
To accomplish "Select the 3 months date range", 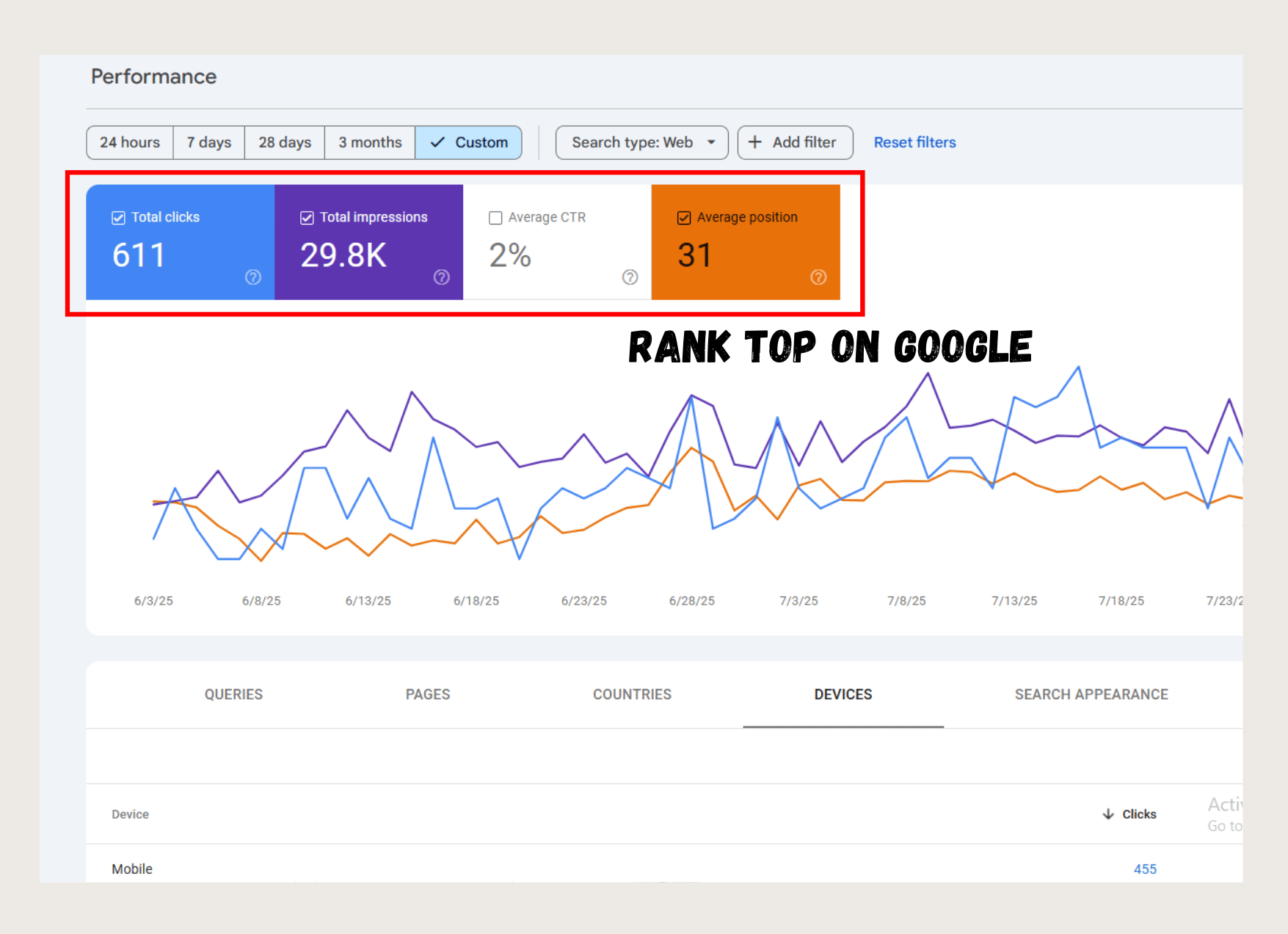I will (x=370, y=142).
